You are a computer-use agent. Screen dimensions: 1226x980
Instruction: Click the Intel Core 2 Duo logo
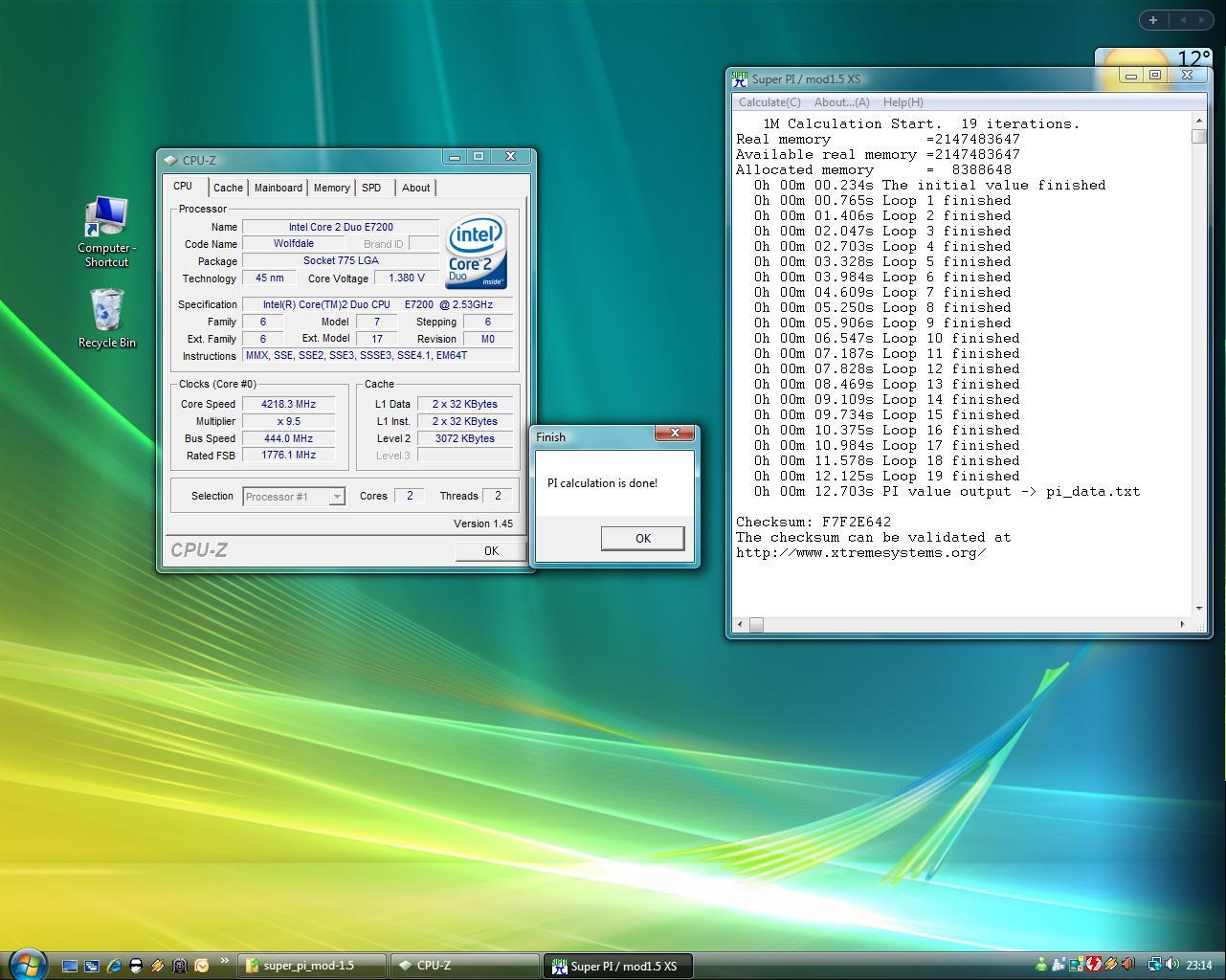(476, 251)
